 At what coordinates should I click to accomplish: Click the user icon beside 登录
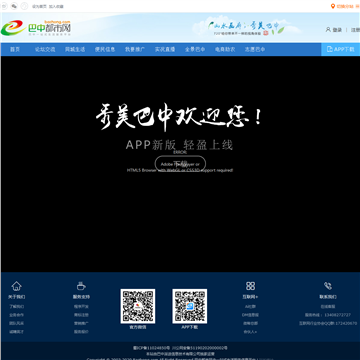[x=328, y=29]
